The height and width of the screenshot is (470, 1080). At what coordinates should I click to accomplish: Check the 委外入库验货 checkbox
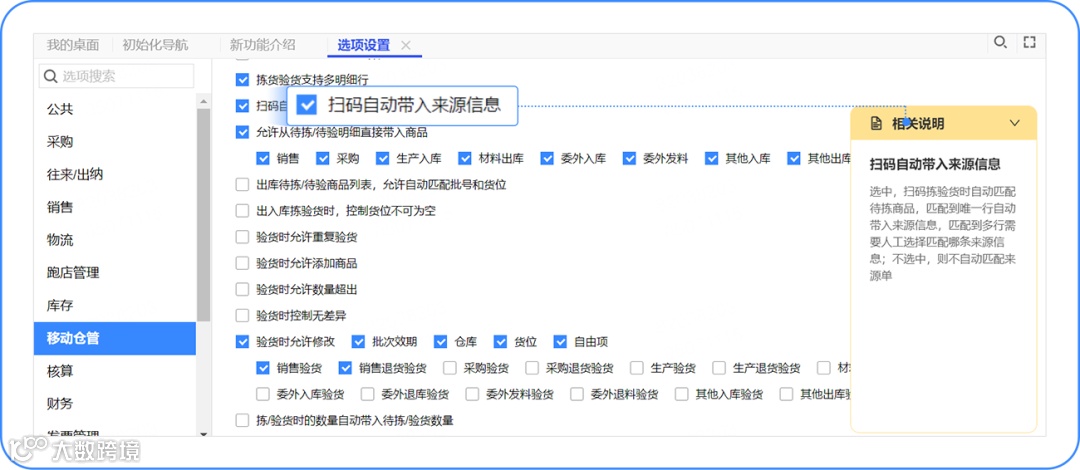pos(262,395)
